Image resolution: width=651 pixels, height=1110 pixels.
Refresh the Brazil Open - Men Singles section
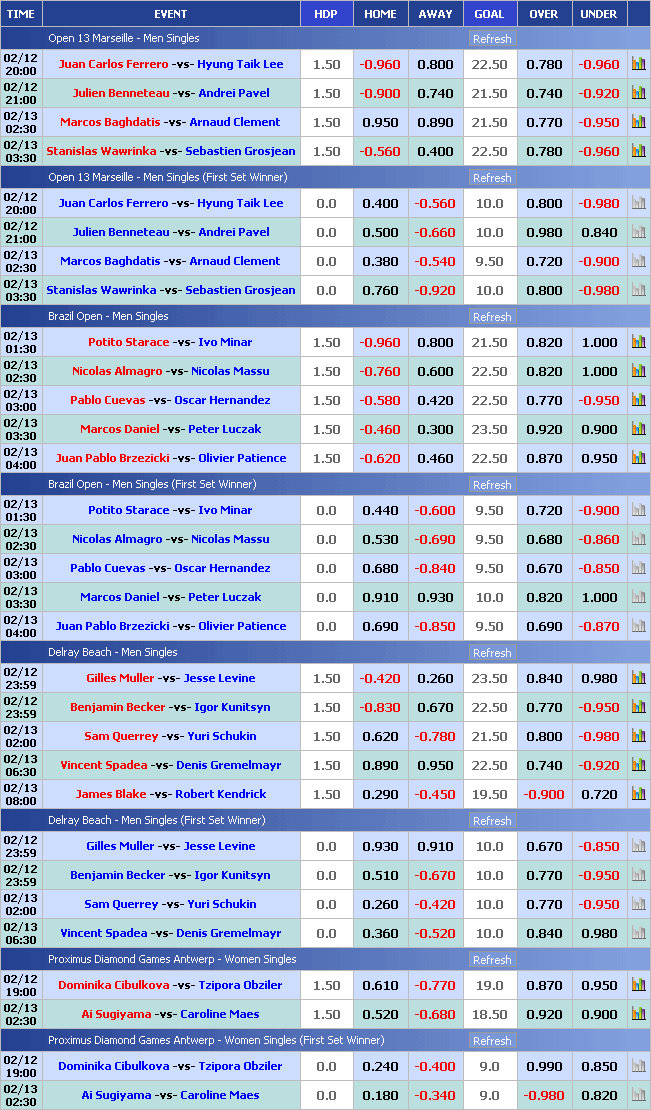[491, 317]
